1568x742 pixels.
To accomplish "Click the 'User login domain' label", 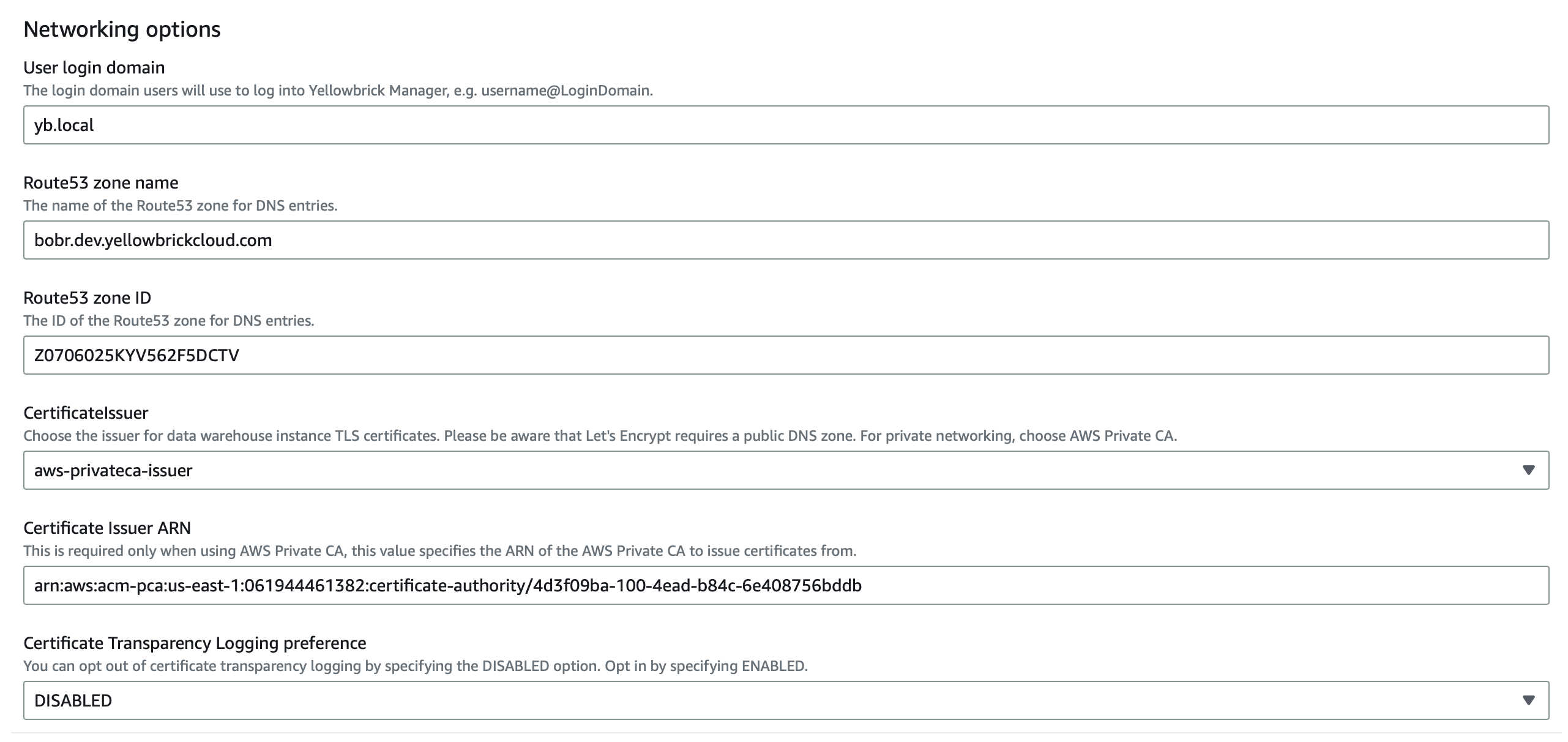I will coord(94,67).
